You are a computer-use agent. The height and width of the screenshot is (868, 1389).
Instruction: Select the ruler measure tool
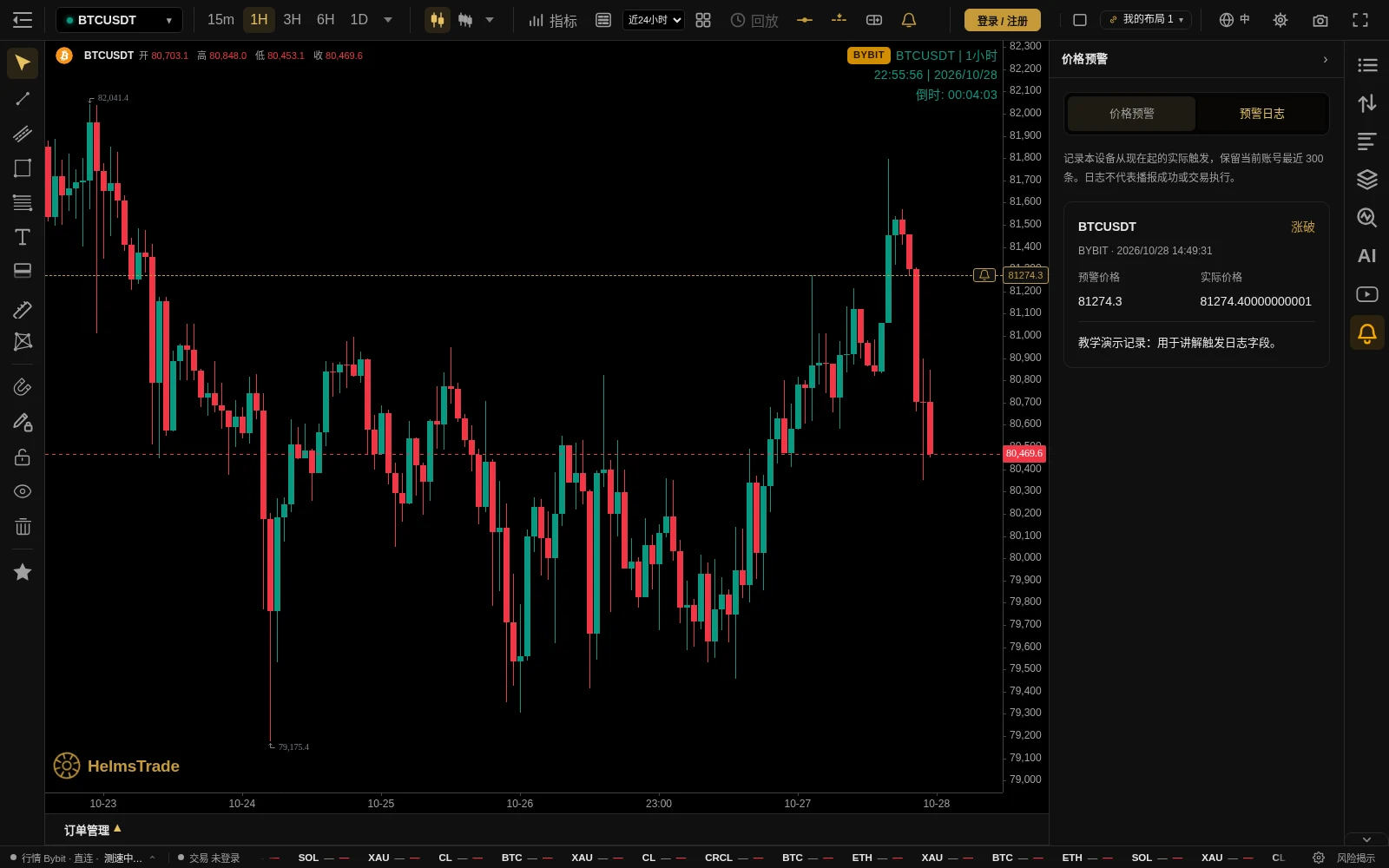coord(23,310)
